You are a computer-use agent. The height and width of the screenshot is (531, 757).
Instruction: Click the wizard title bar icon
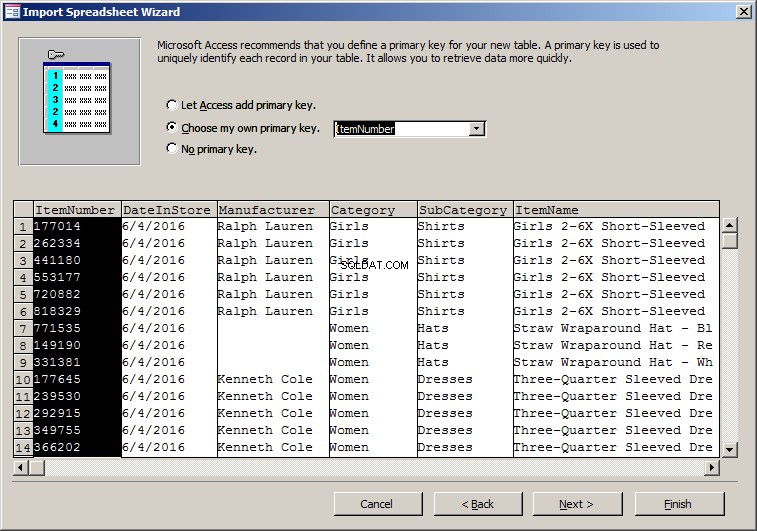(x=12, y=12)
